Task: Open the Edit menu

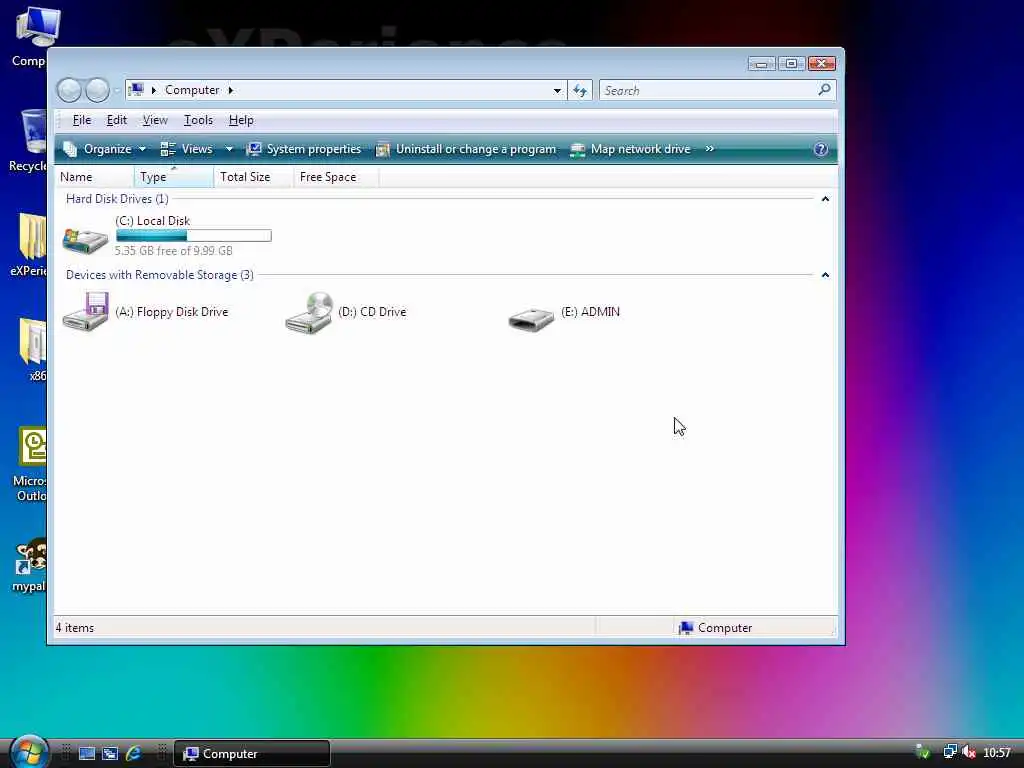Action: click(x=117, y=120)
